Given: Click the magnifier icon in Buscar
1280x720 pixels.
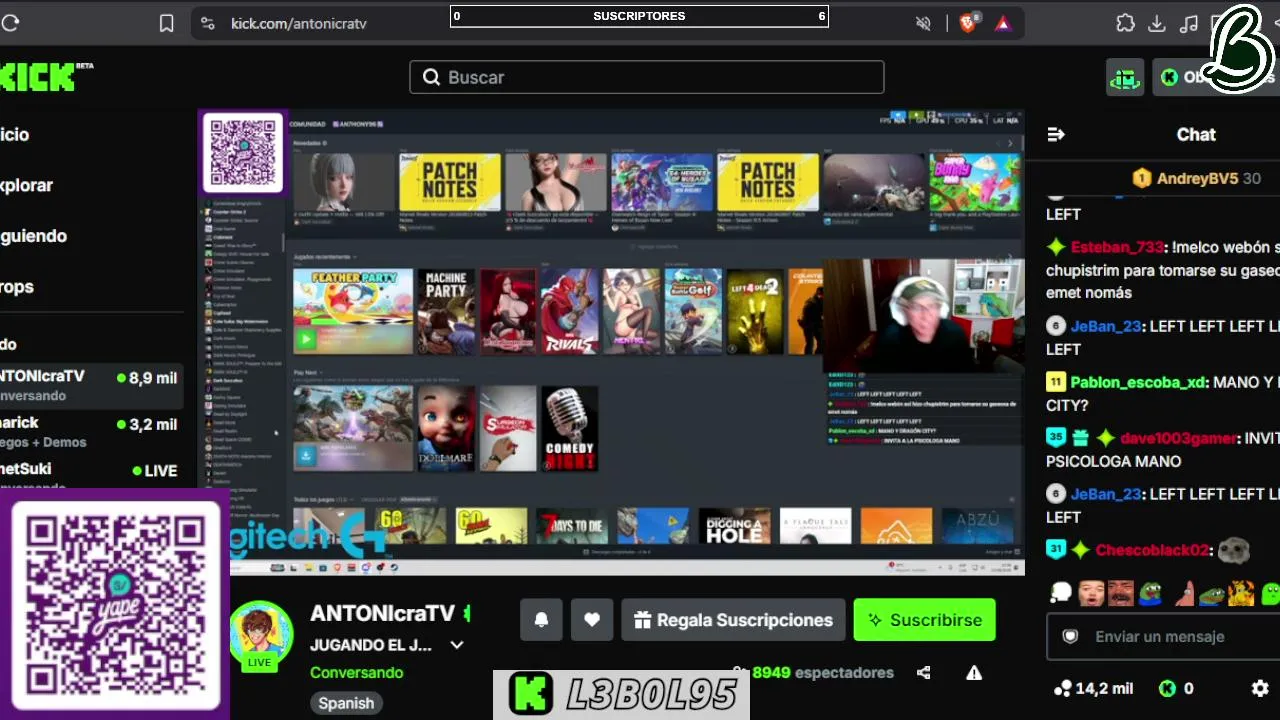Looking at the screenshot, I should coord(431,77).
